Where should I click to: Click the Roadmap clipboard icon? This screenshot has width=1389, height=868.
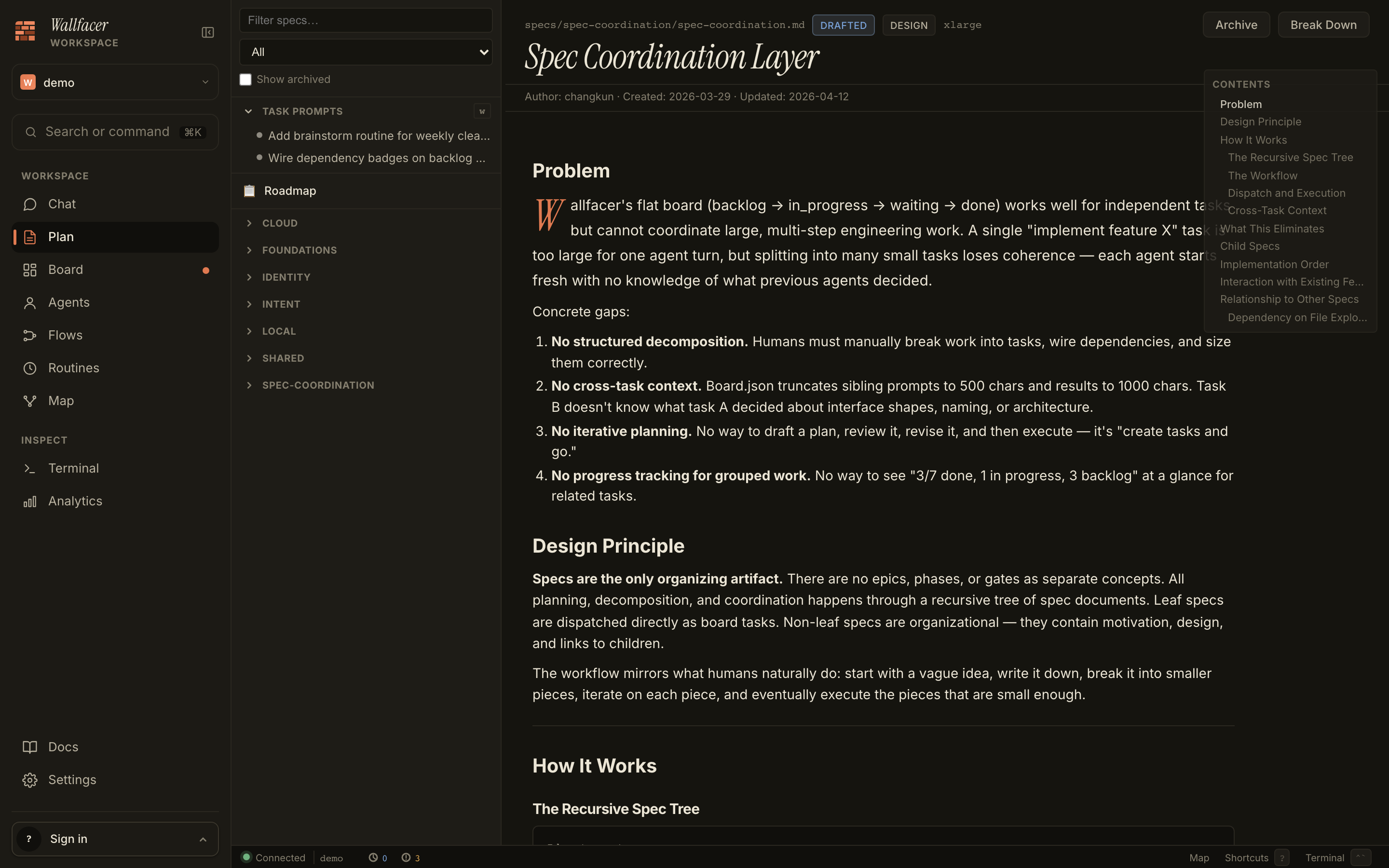249,190
